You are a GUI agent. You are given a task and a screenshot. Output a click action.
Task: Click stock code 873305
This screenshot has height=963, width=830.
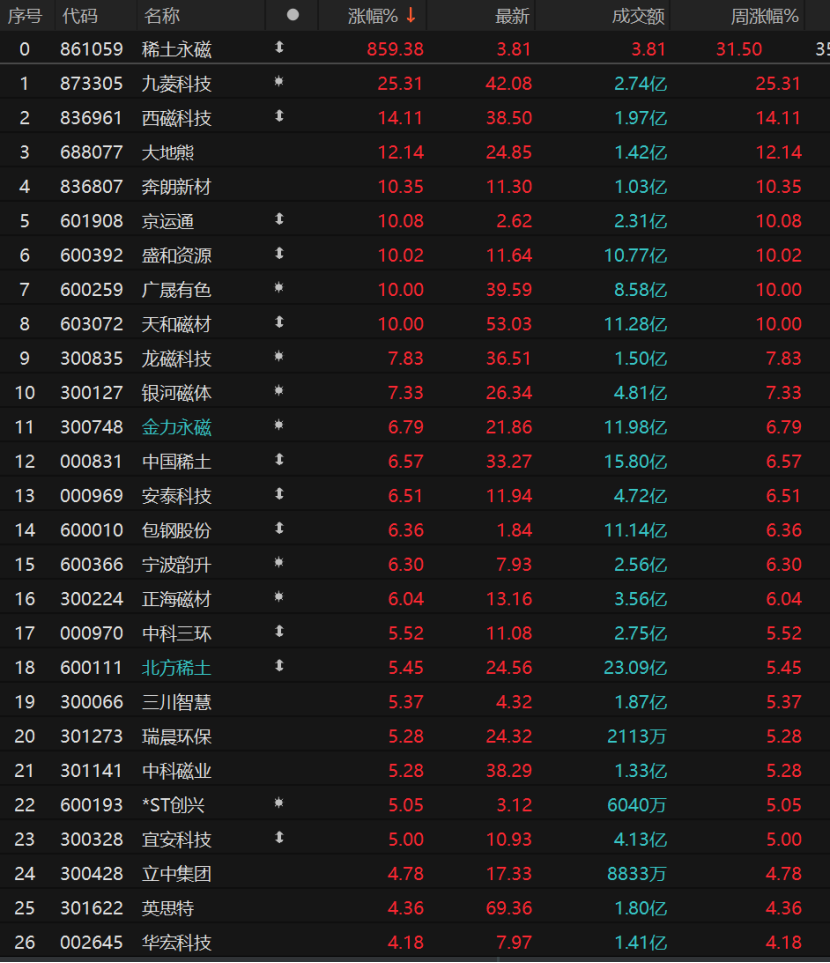tap(92, 84)
